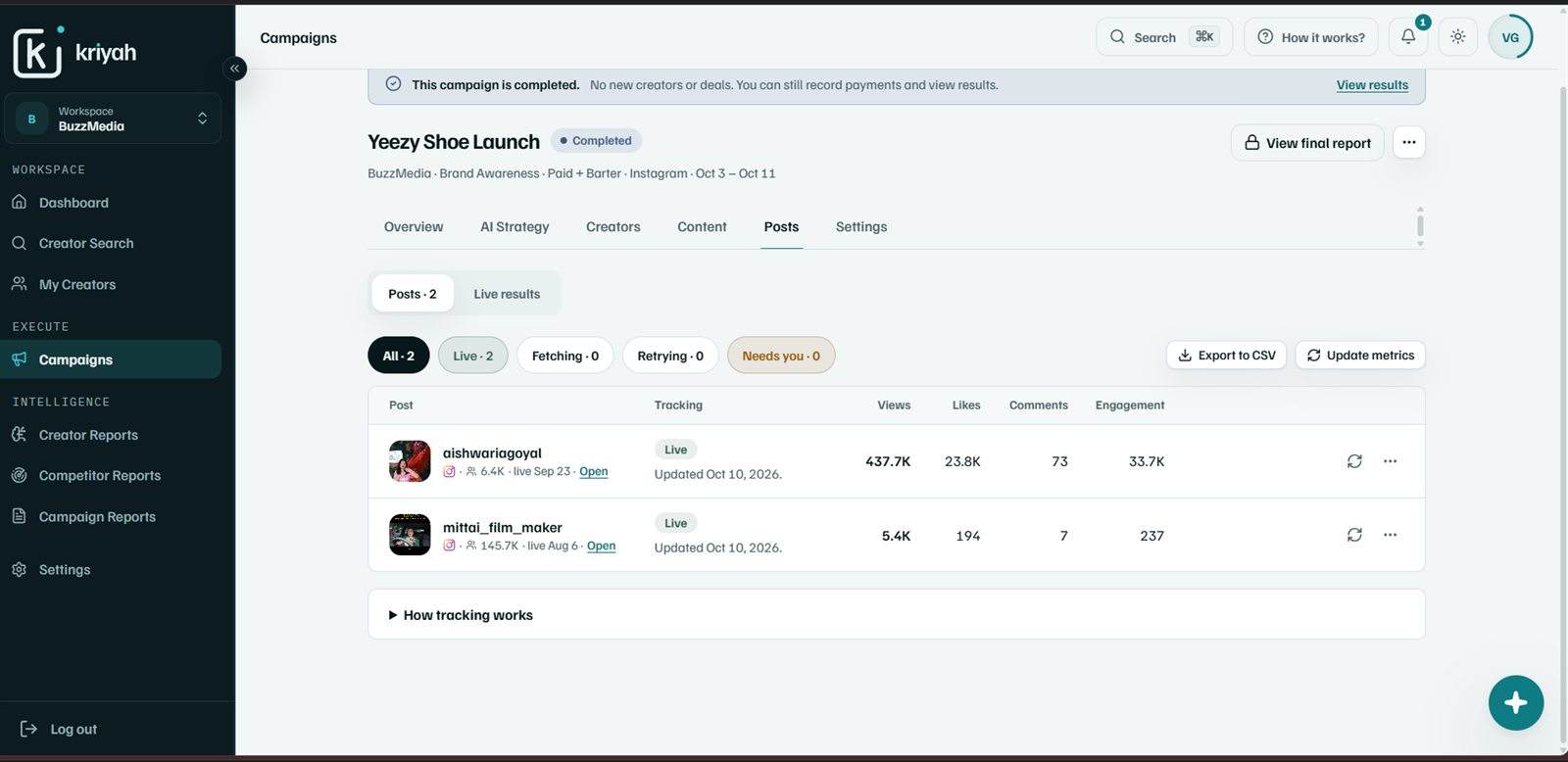The width and height of the screenshot is (1568, 762).
Task: Collapse the sidebar with chevron button
Action: [234, 69]
